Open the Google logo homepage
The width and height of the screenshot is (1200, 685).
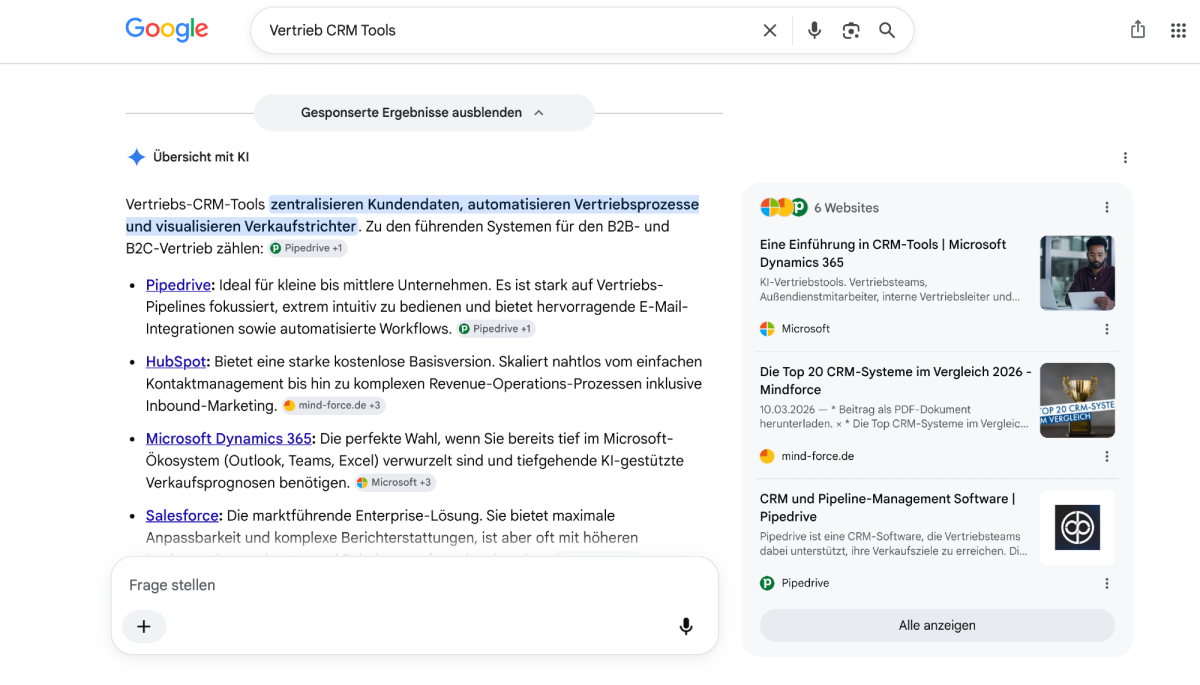point(167,30)
